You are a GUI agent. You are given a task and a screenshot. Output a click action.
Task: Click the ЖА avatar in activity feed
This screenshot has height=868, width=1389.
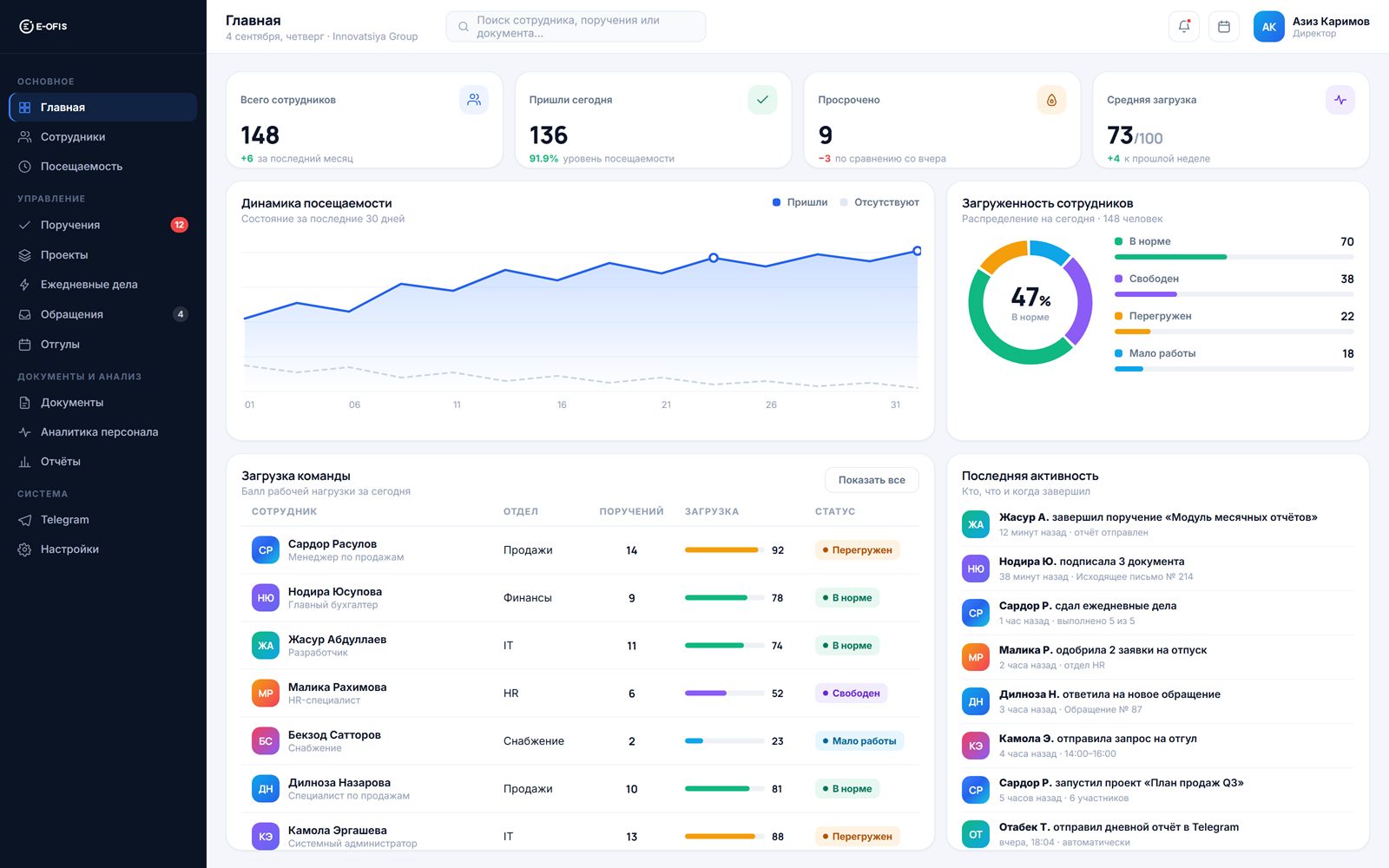click(x=976, y=524)
